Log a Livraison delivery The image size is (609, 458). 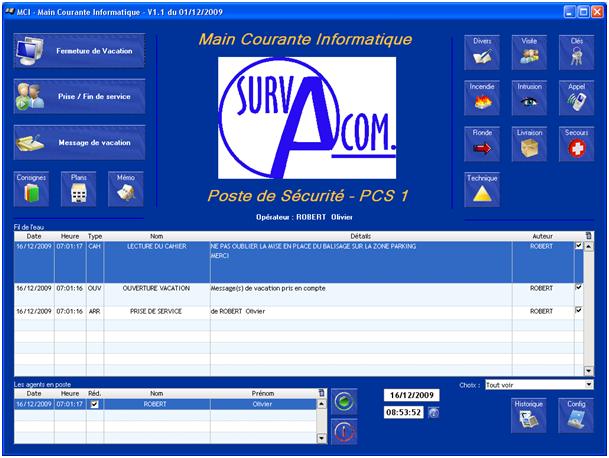(x=529, y=144)
